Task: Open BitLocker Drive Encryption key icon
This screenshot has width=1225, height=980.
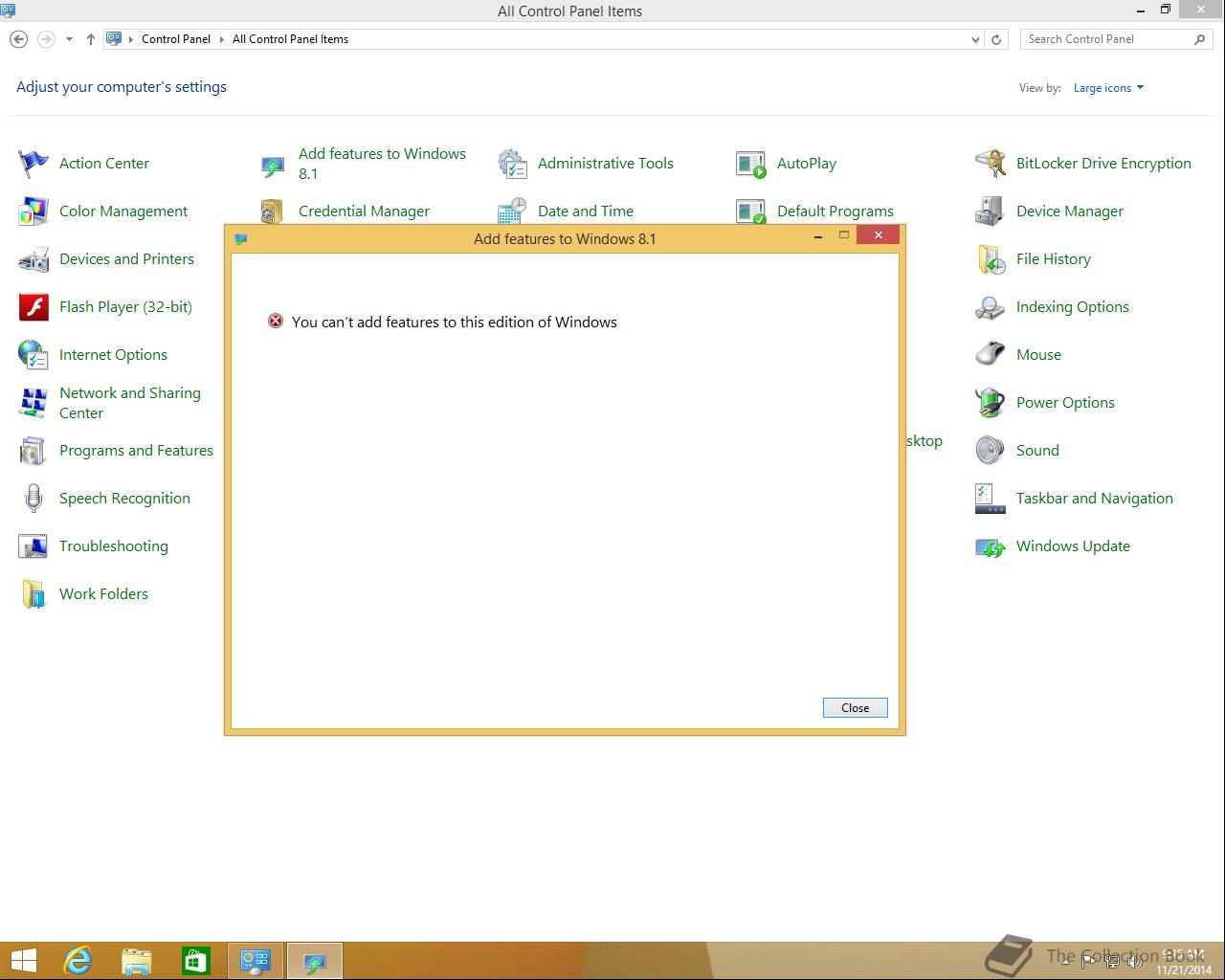Action: (991, 164)
